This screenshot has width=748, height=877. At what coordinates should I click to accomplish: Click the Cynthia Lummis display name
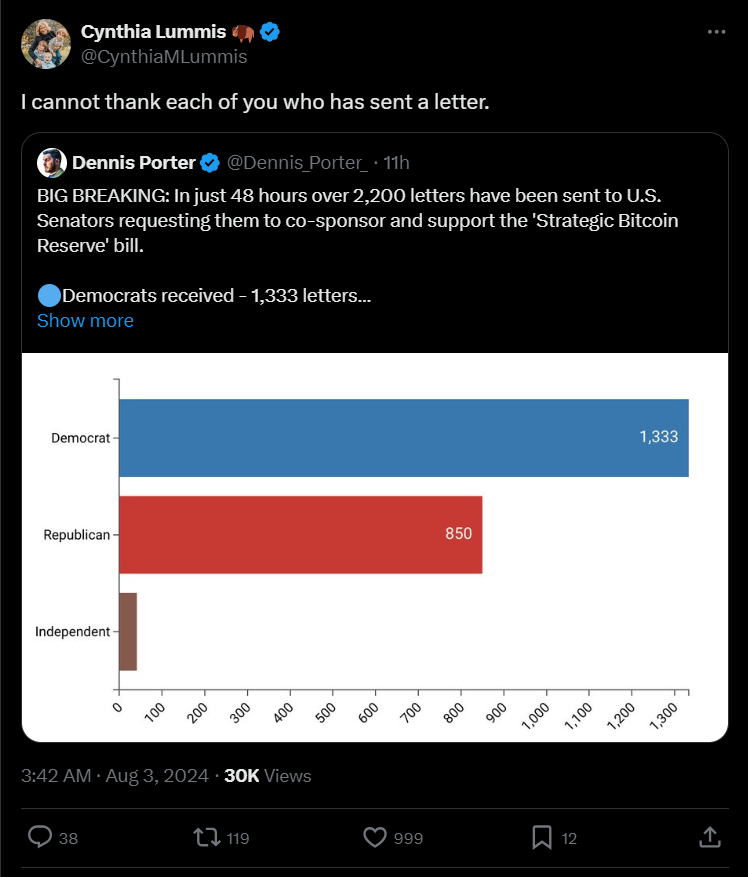153,32
